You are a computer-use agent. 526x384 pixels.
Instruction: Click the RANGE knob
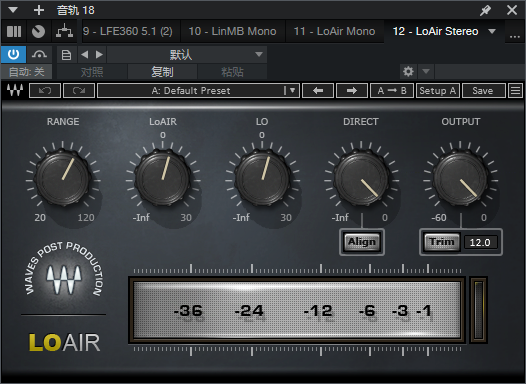[x=63, y=177]
